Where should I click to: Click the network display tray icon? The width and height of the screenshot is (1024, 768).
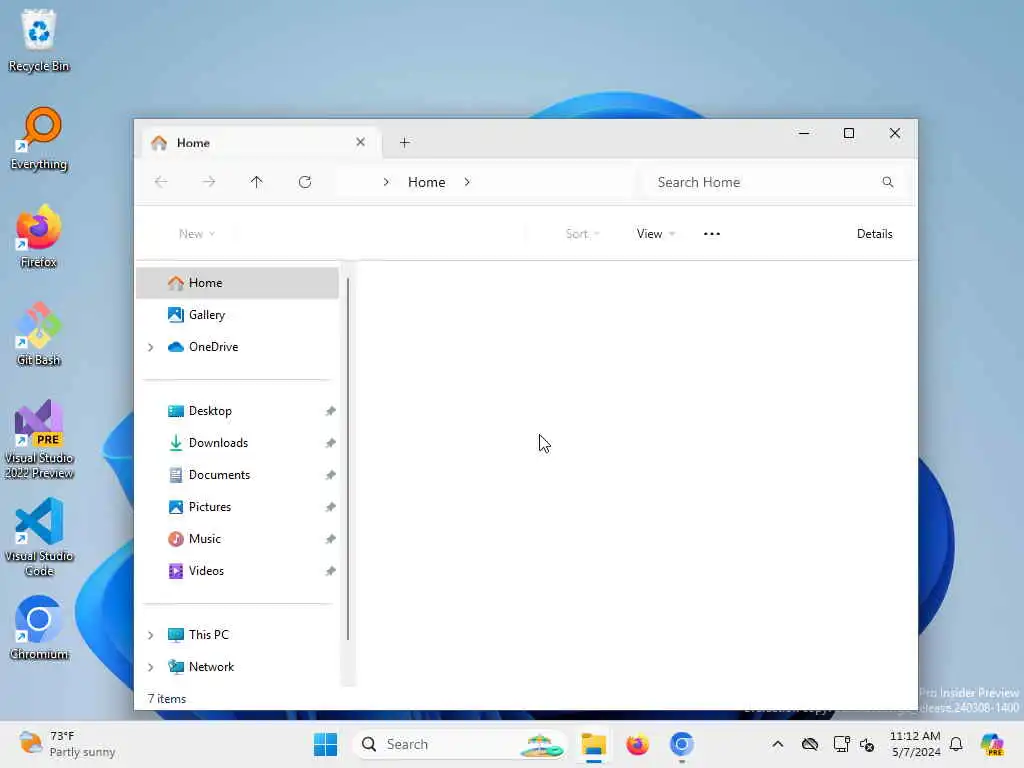(x=841, y=744)
